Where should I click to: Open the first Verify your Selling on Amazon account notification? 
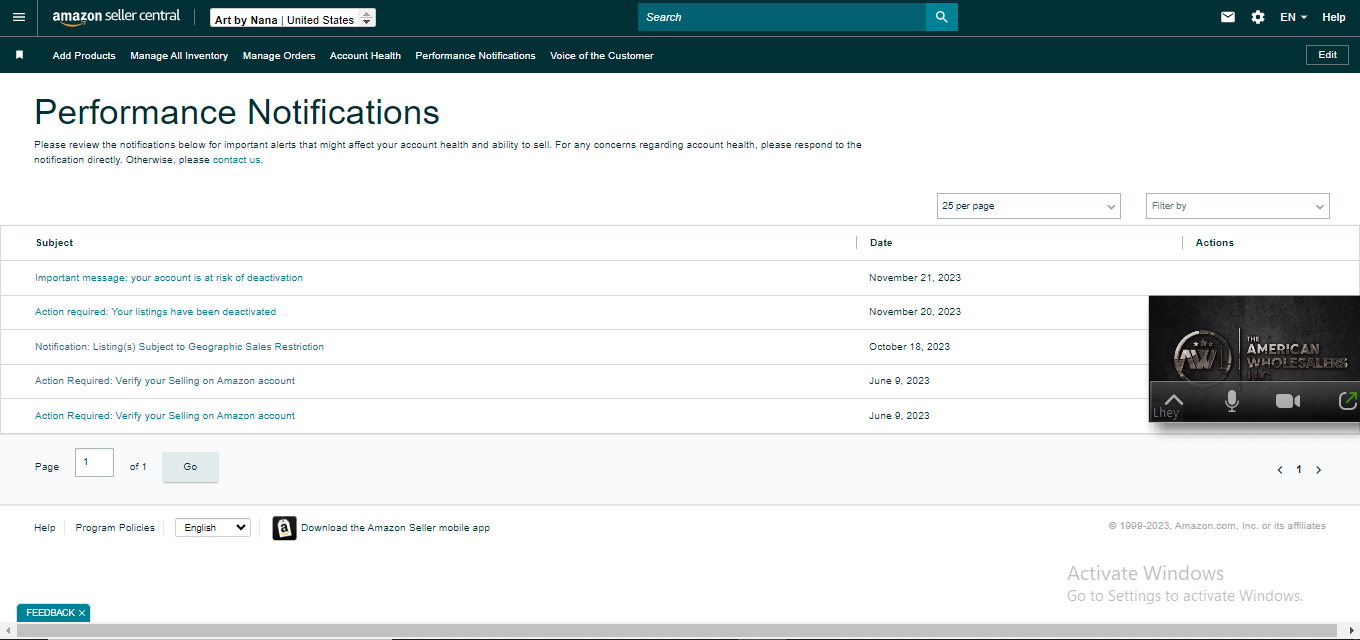point(165,381)
